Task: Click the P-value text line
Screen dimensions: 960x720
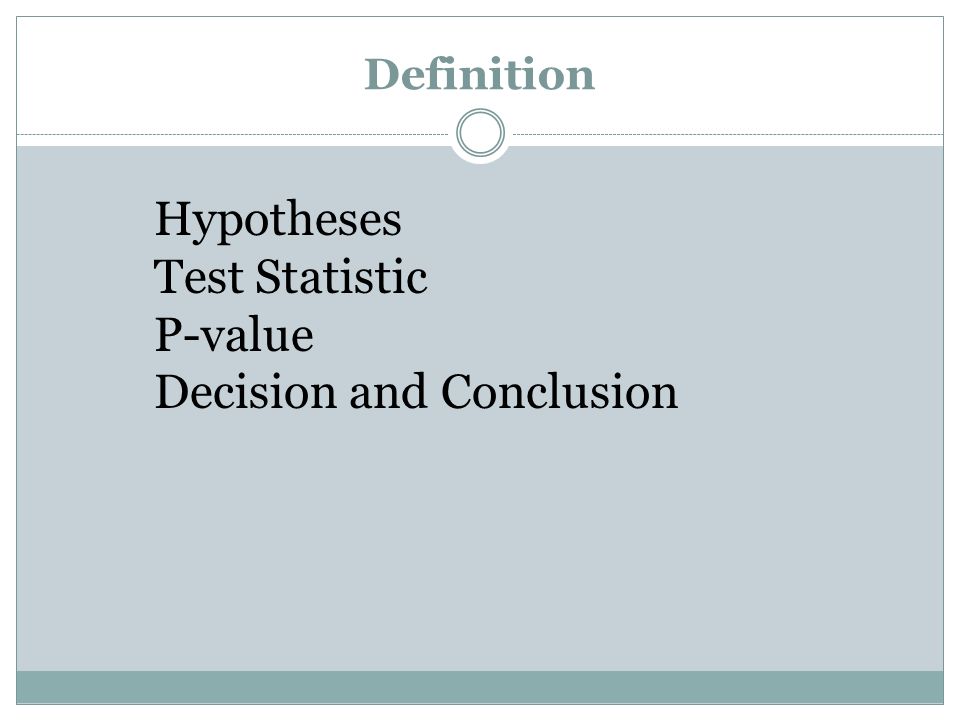Action: pos(234,335)
